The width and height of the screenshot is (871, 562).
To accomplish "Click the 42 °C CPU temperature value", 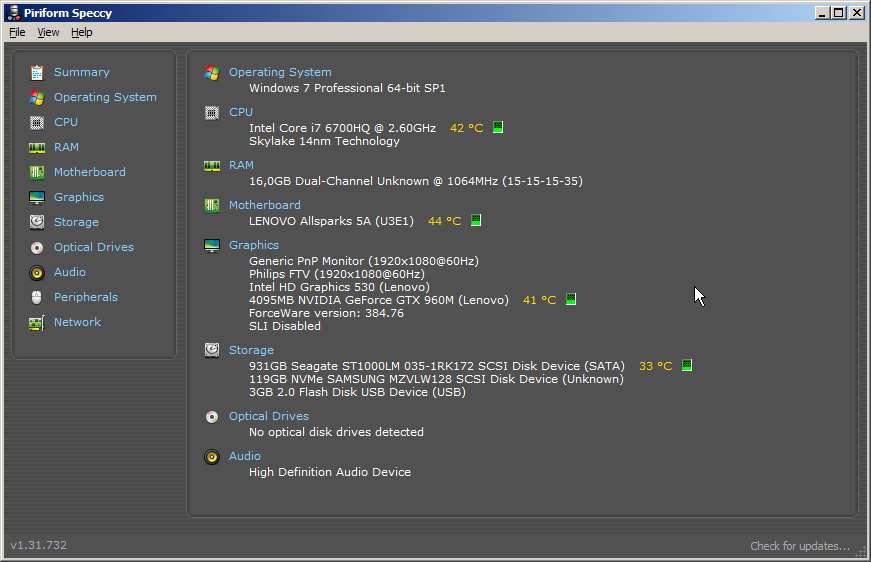I will pyautogui.click(x=467, y=128).
